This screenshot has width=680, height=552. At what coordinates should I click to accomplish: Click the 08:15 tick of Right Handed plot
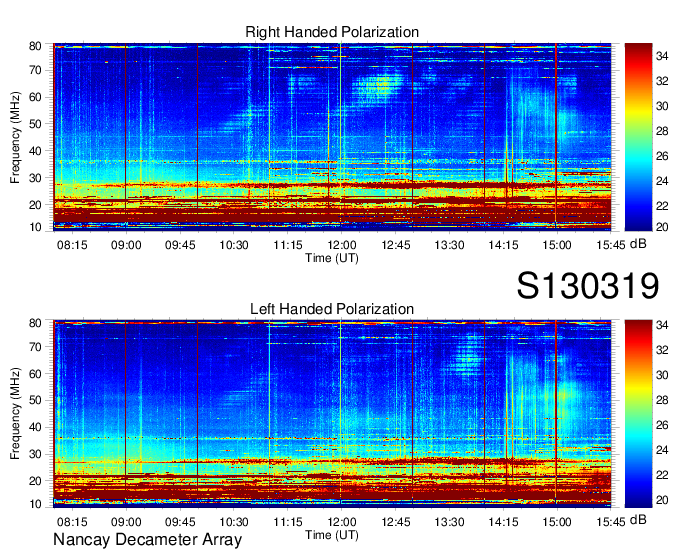click(x=72, y=245)
